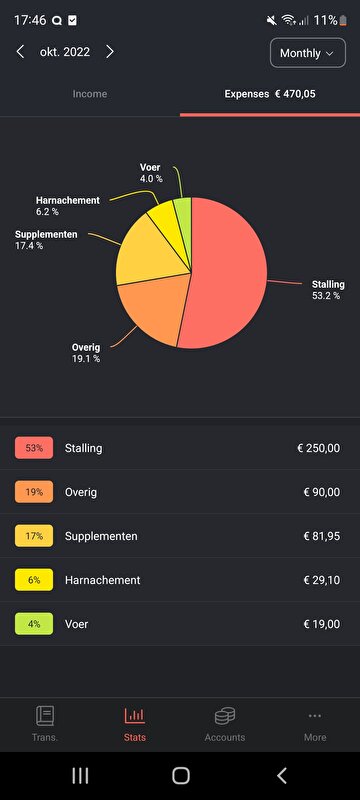Open the Monthly period dropdown
Image resolution: width=360 pixels, height=800 pixels.
click(x=308, y=53)
